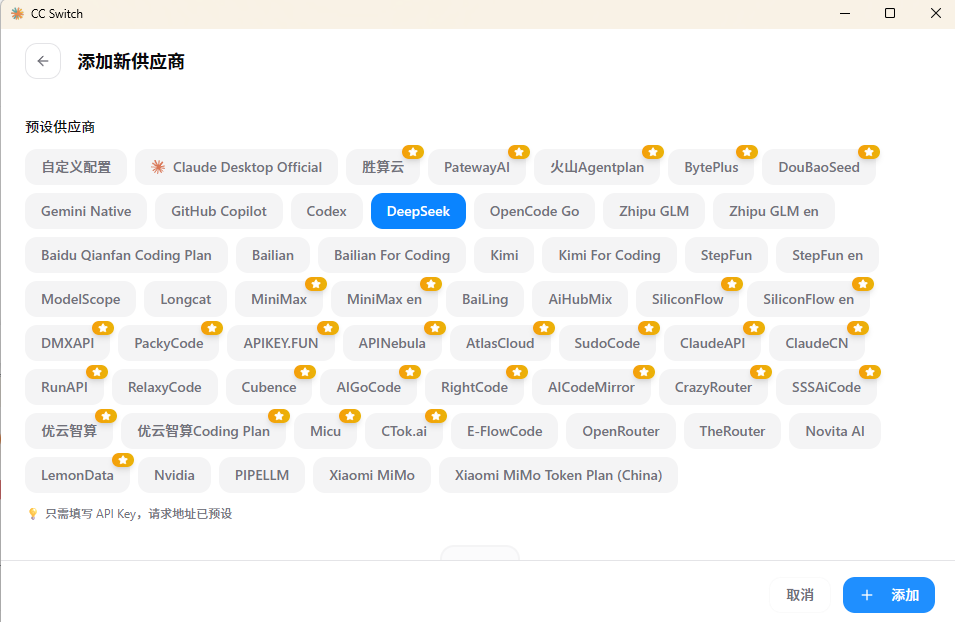
Task: Choose Gemini Native preset
Action: [86, 211]
